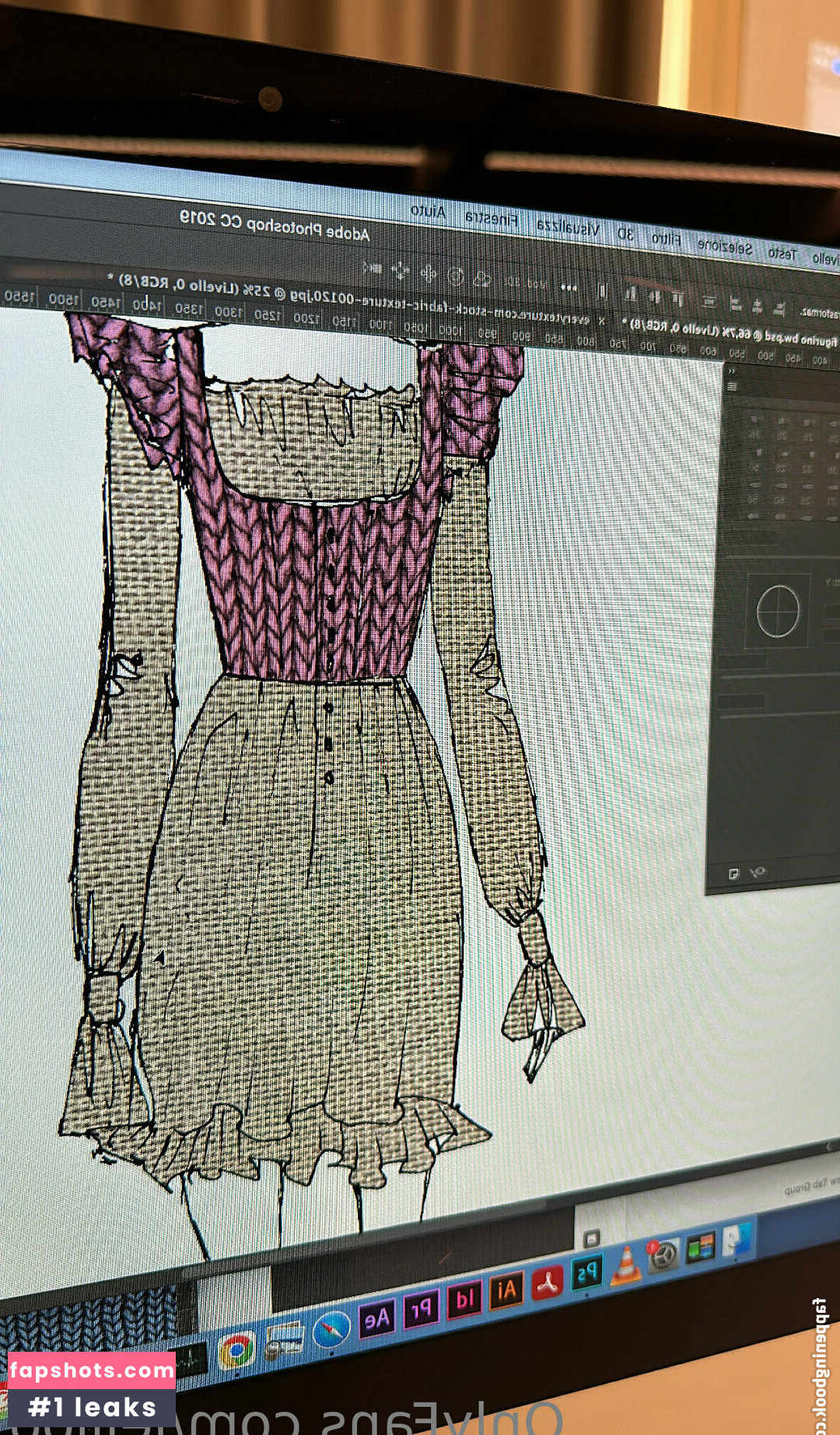840x1435 pixels.
Task: Open the Visualizza menu
Action: (x=568, y=228)
